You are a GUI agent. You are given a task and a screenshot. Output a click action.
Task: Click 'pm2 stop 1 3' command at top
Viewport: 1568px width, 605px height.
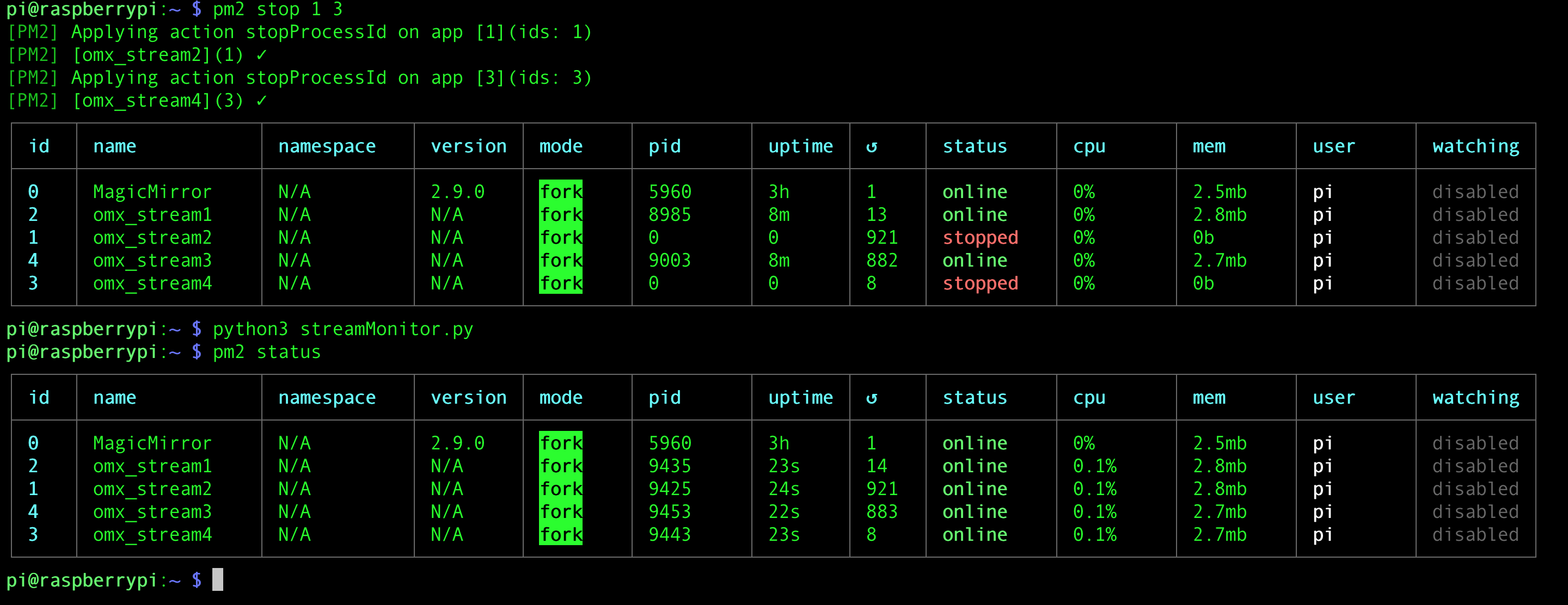click(277, 9)
